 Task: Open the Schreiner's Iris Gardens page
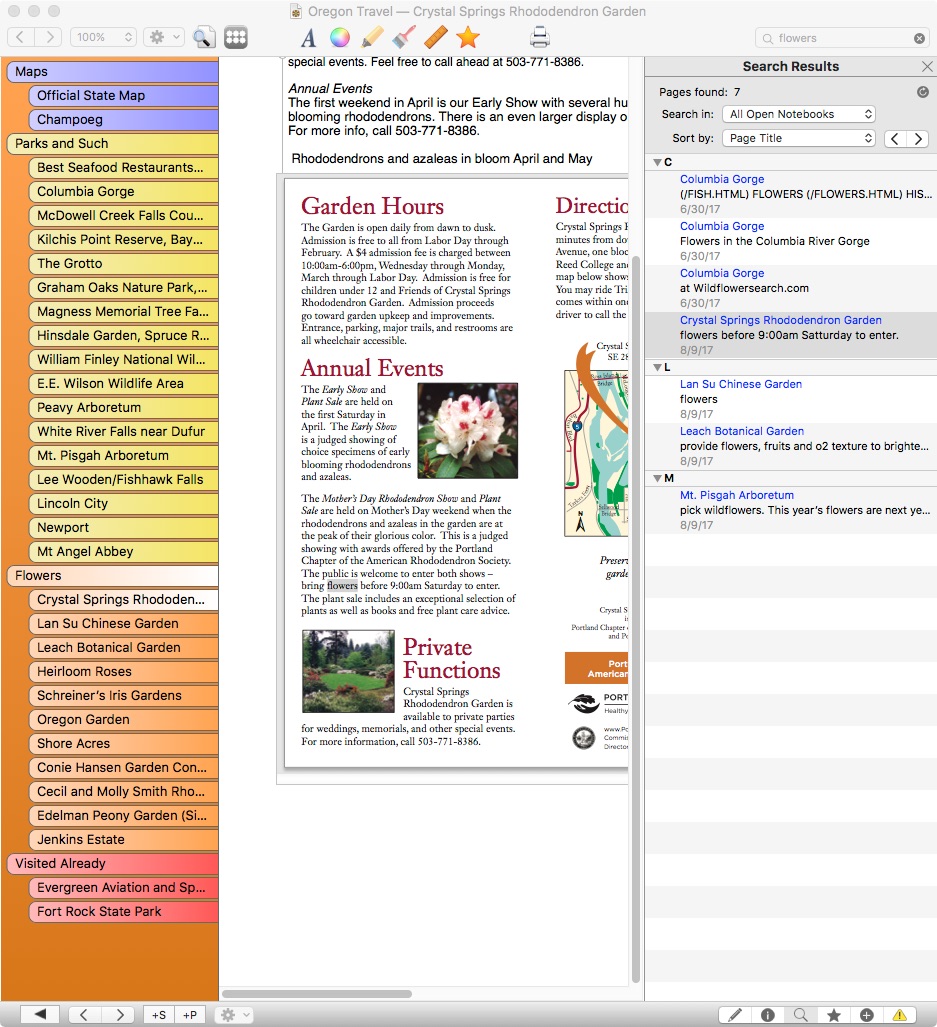[x=123, y=696]
